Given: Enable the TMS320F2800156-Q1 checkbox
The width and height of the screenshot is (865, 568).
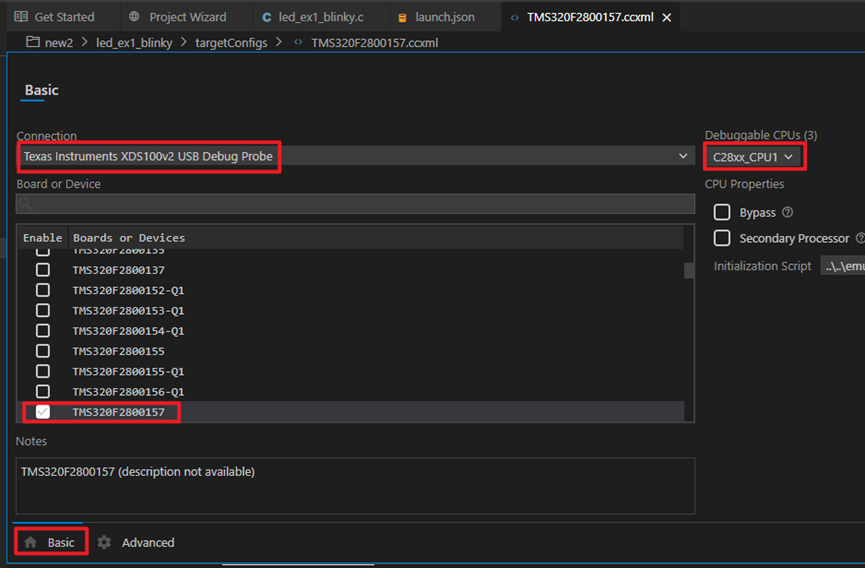Looking at the screenshot, I should [x=42, y=392].
